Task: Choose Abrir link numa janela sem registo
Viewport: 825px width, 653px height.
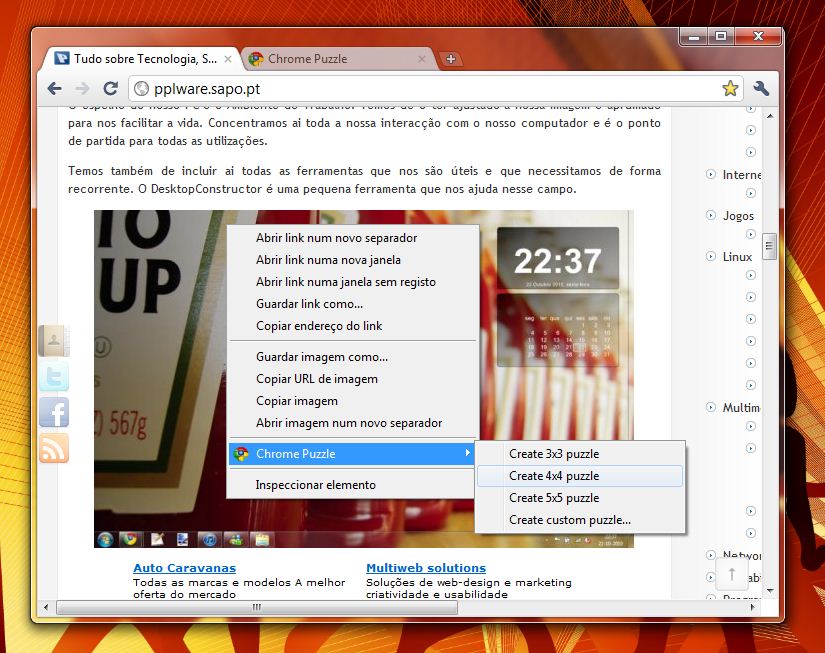Action: [353, 282]
